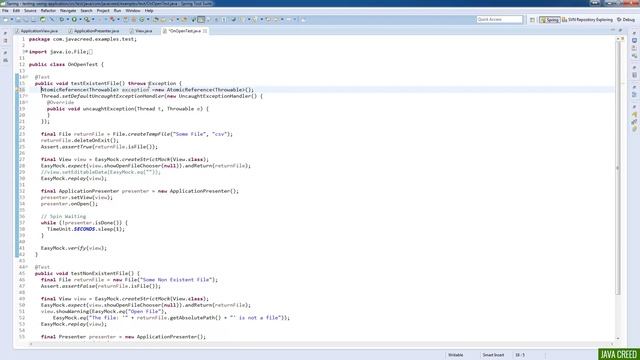This screenshot has width=640, height=360.
Task: Click the editor horizontal scrollbar
Action: (x=320, y=344)
